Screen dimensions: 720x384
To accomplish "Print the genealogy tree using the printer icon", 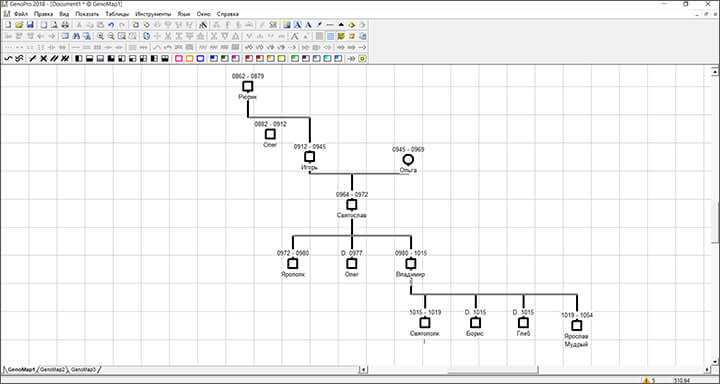I will [65, 25].
